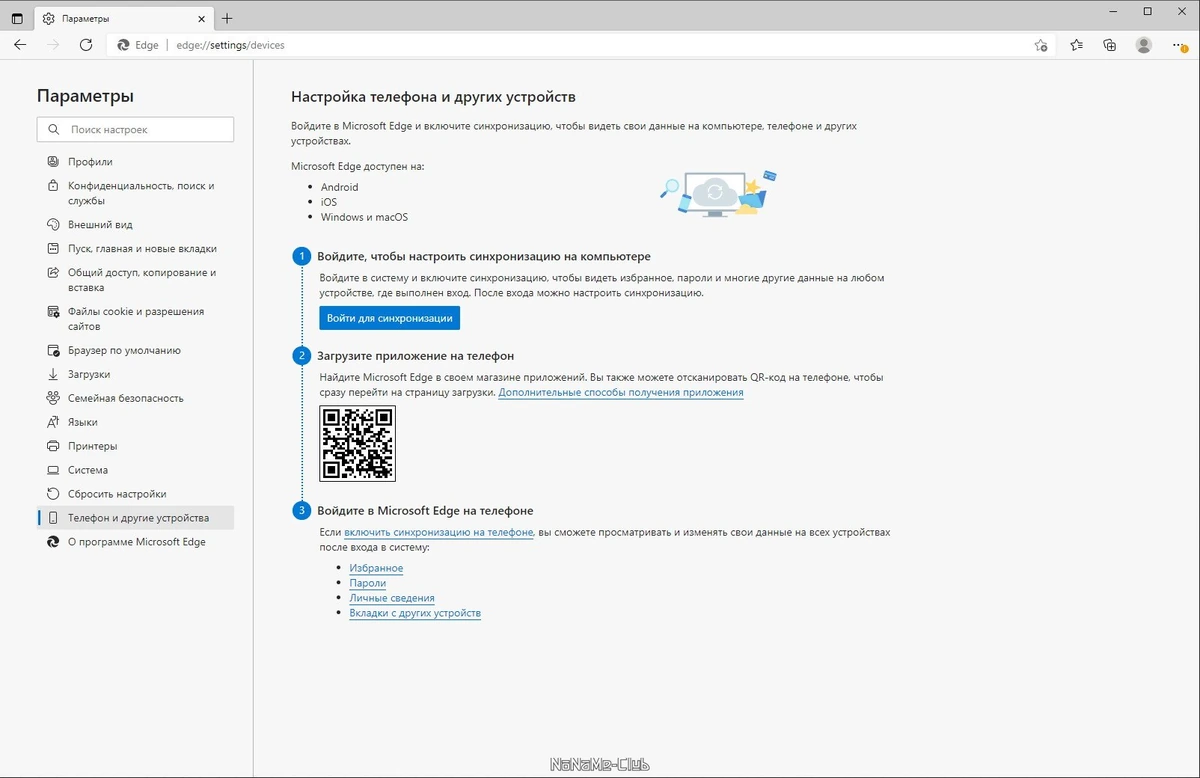Open Система settings section

(x=135, y=470)
